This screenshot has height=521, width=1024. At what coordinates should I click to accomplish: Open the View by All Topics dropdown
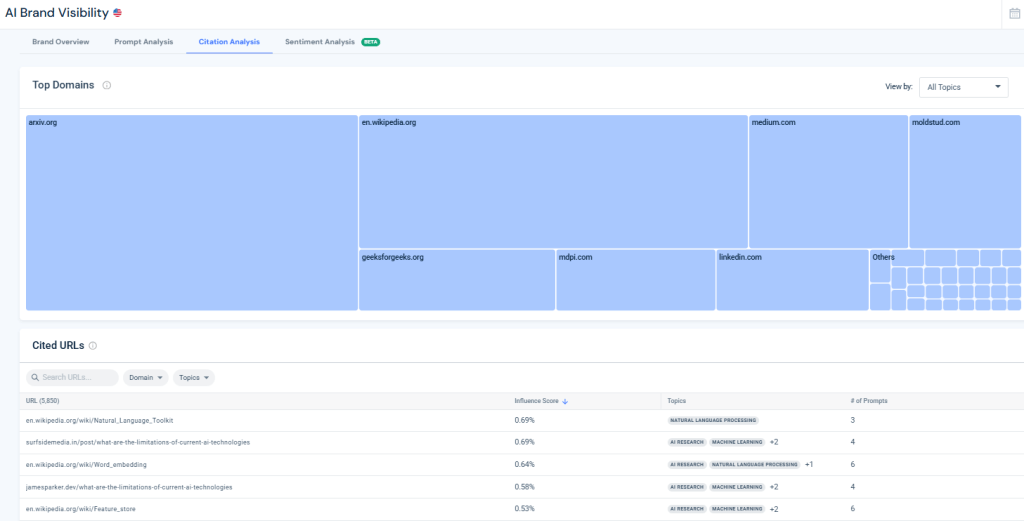click(963, 87)
